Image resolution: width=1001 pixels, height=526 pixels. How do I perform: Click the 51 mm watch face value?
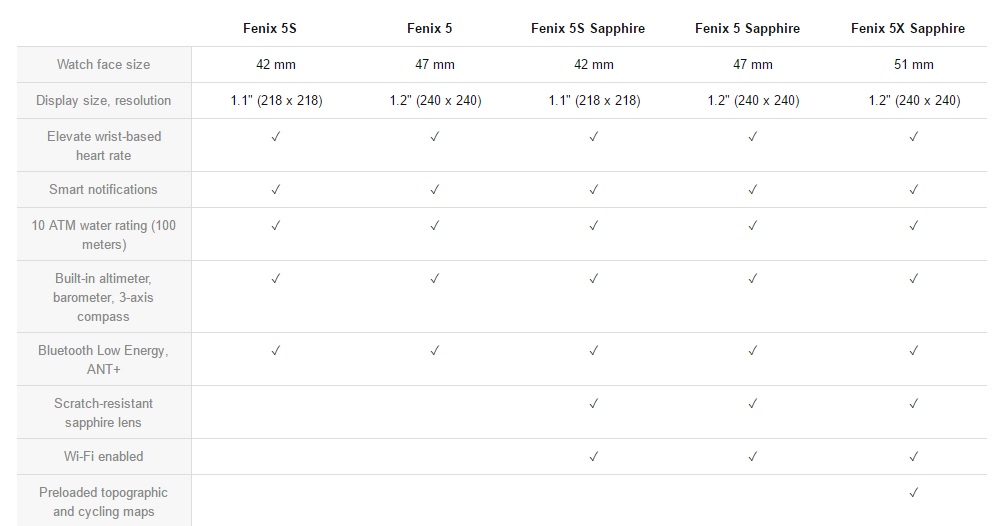coord(914,64)
